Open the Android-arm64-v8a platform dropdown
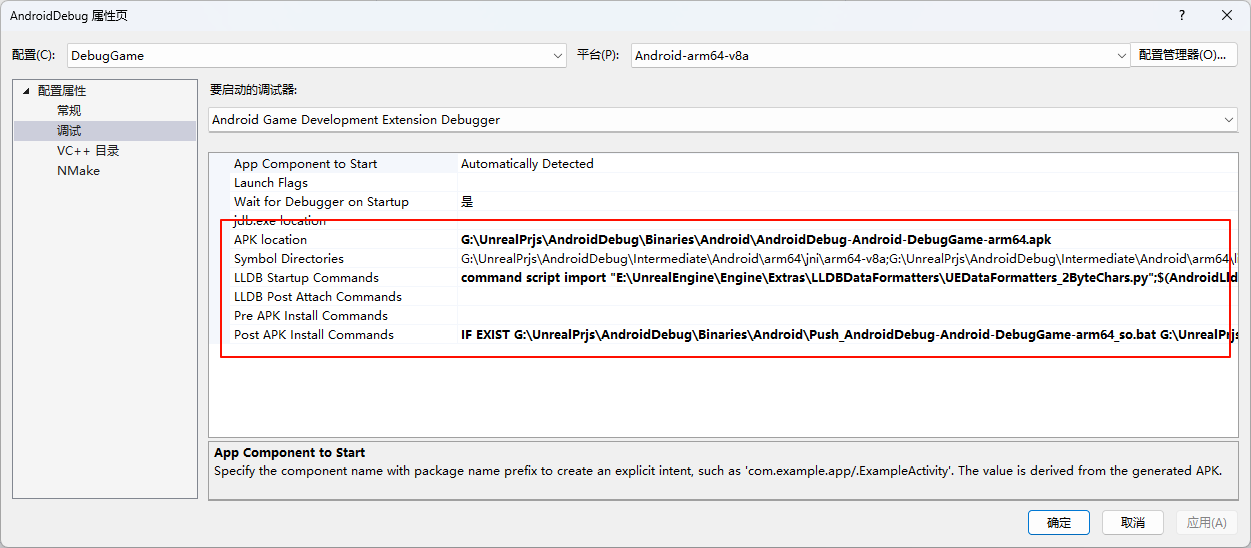 coord(880,56)
